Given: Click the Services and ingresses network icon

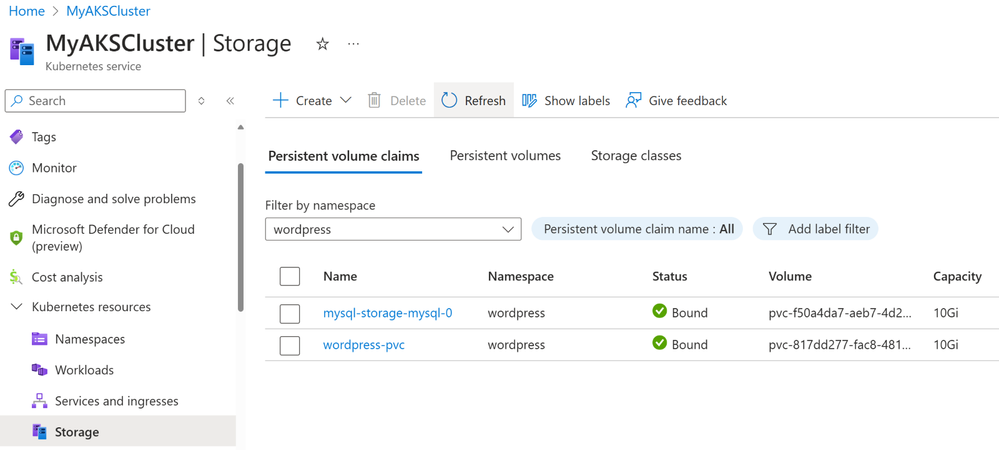Looking at the screenshot, I should point(40,401).
